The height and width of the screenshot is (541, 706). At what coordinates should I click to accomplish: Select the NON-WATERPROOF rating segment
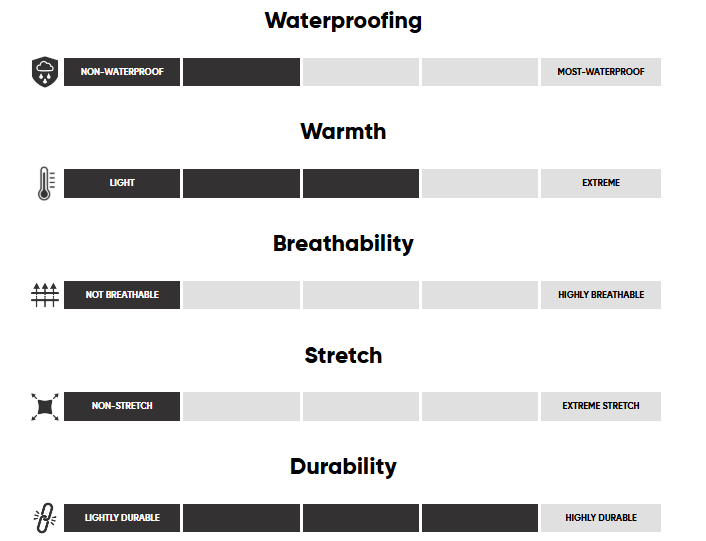(x=122, y=72)
